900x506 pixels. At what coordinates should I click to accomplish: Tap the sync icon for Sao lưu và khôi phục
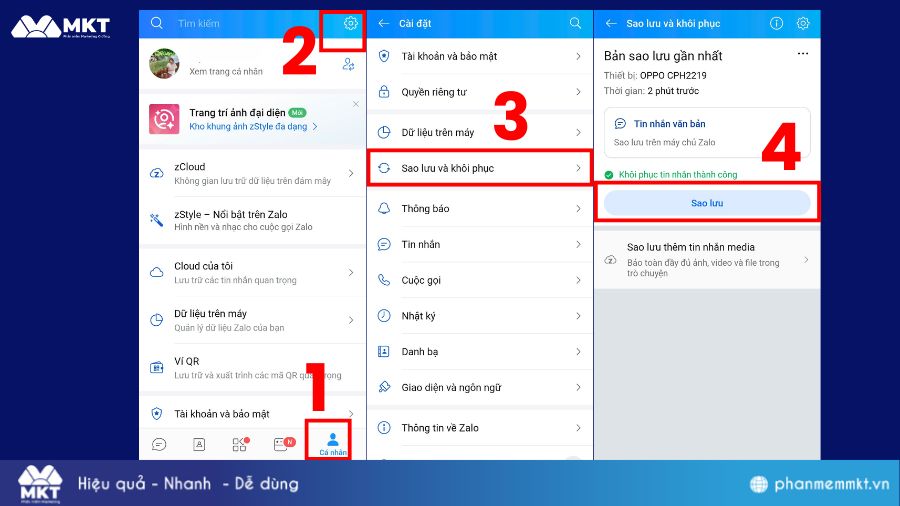tap(384, 168)
